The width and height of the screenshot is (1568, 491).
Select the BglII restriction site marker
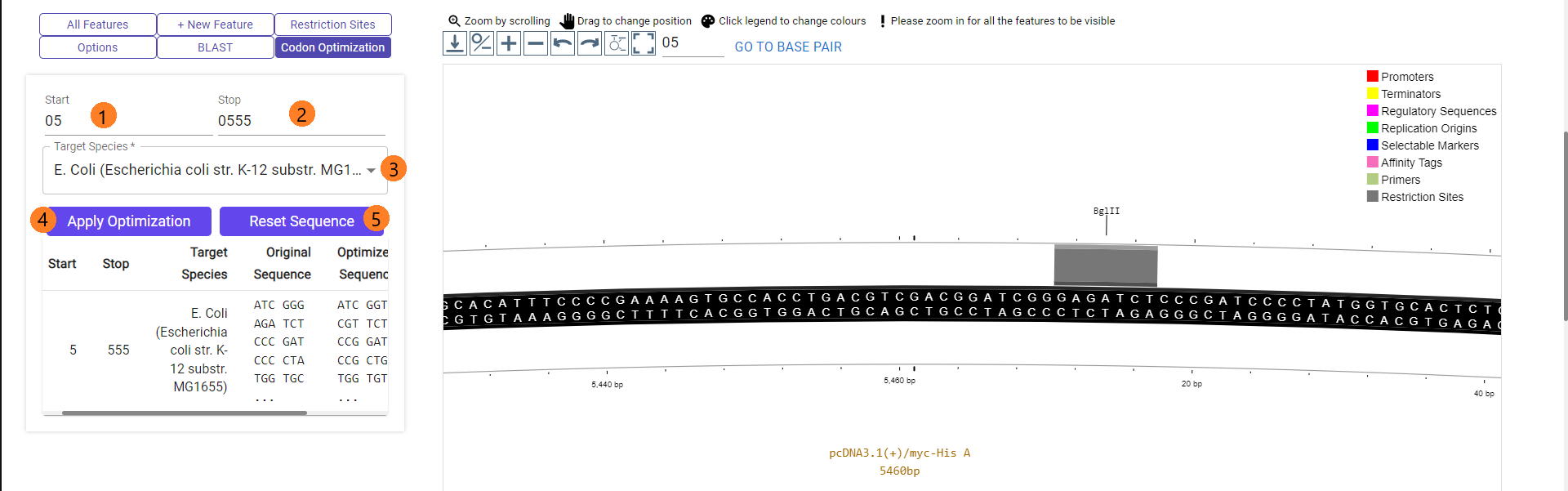point(1107,212)
